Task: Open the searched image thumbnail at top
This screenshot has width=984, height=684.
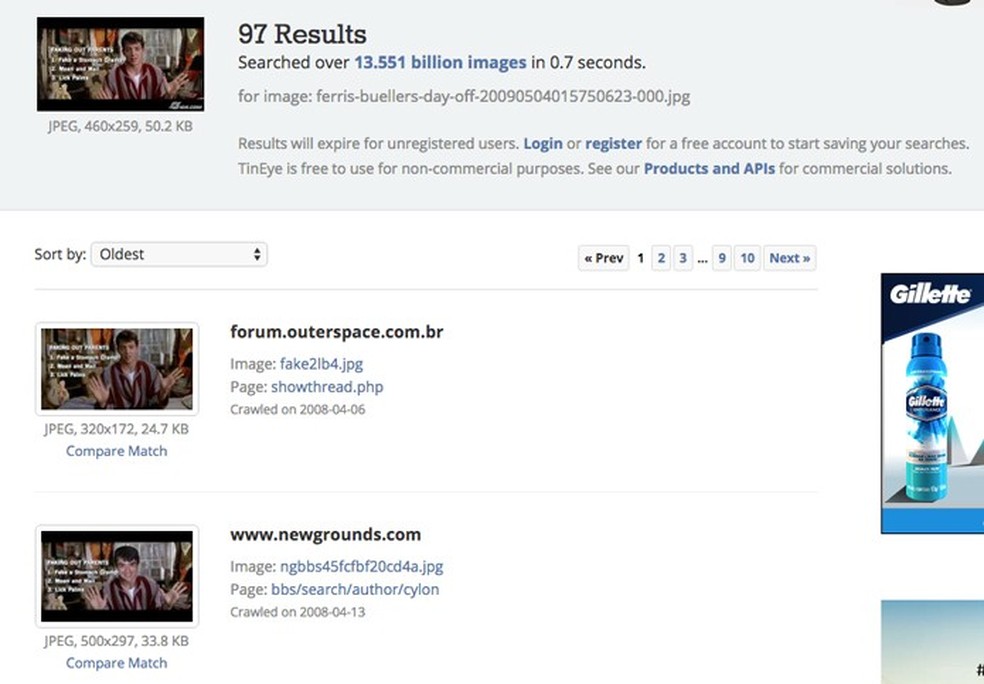Action: 120,64
